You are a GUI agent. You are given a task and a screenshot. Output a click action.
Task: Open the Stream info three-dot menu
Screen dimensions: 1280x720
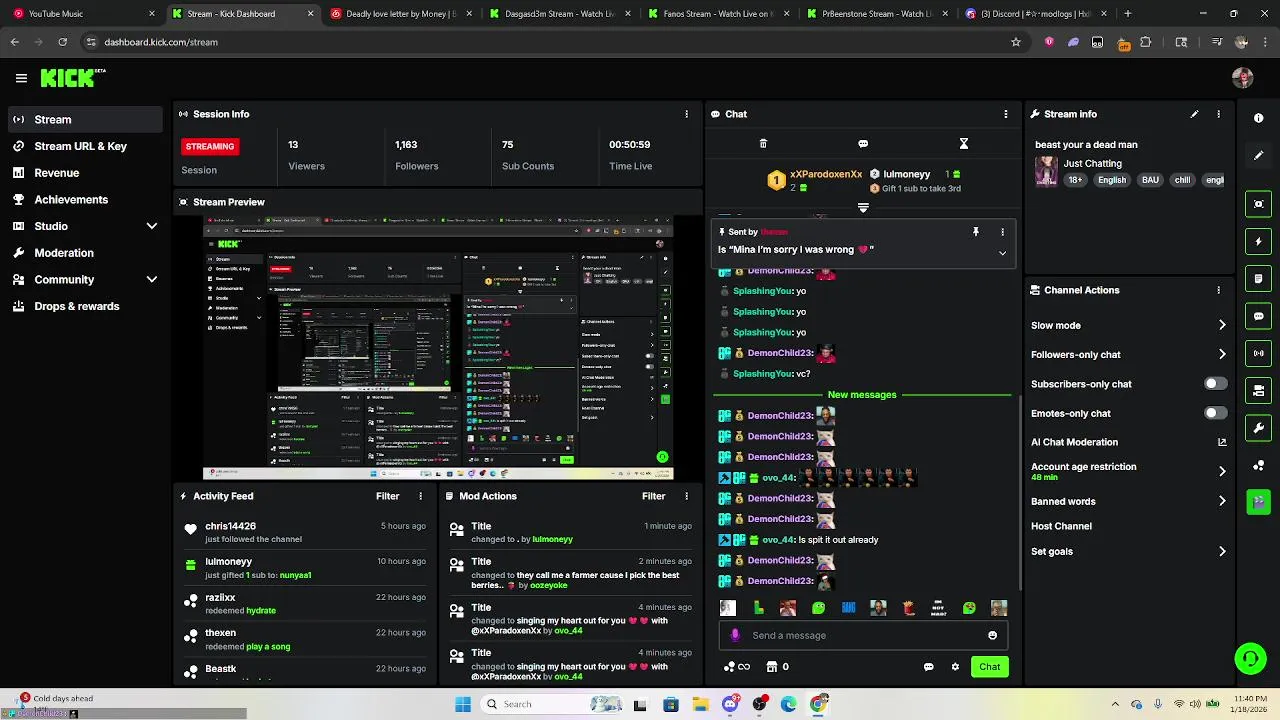coord(1218,114)
